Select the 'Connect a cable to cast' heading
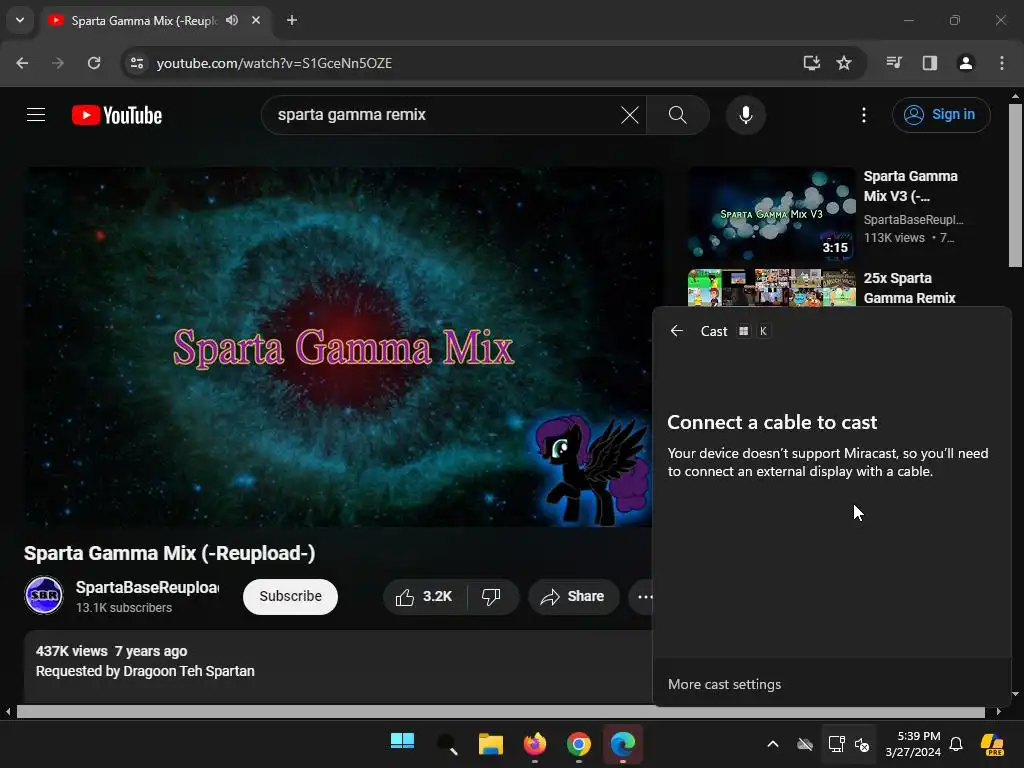 tap(772, 423)
